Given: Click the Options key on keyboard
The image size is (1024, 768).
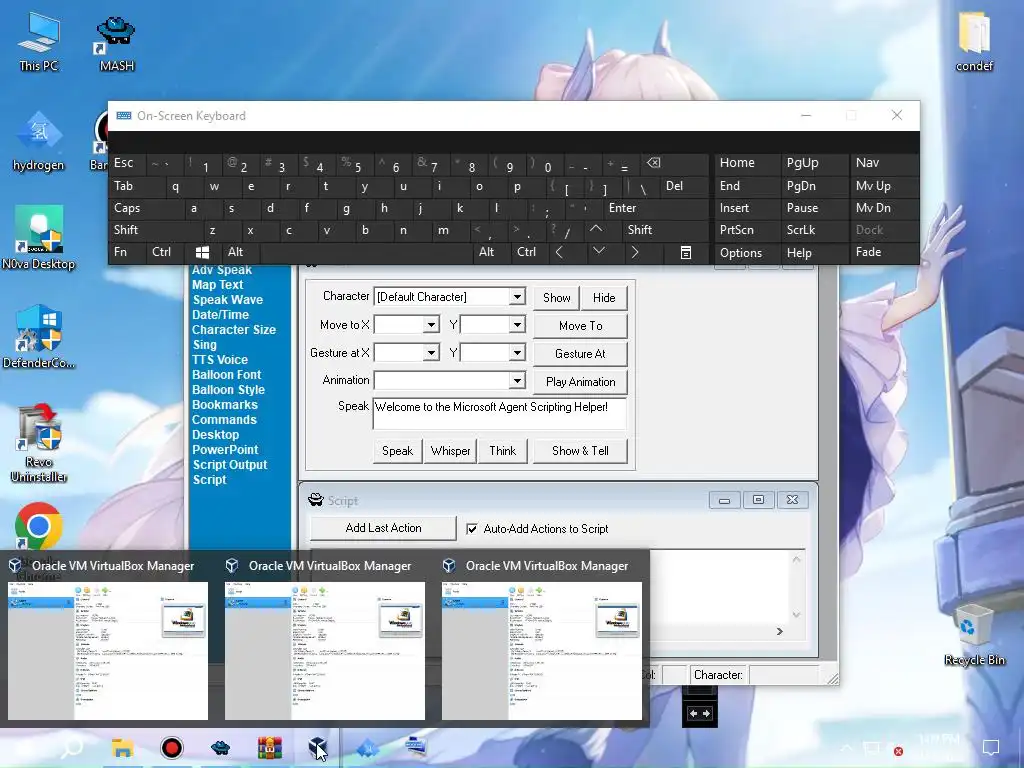Looking at the screenshot, I should click(x=741, y=253).
